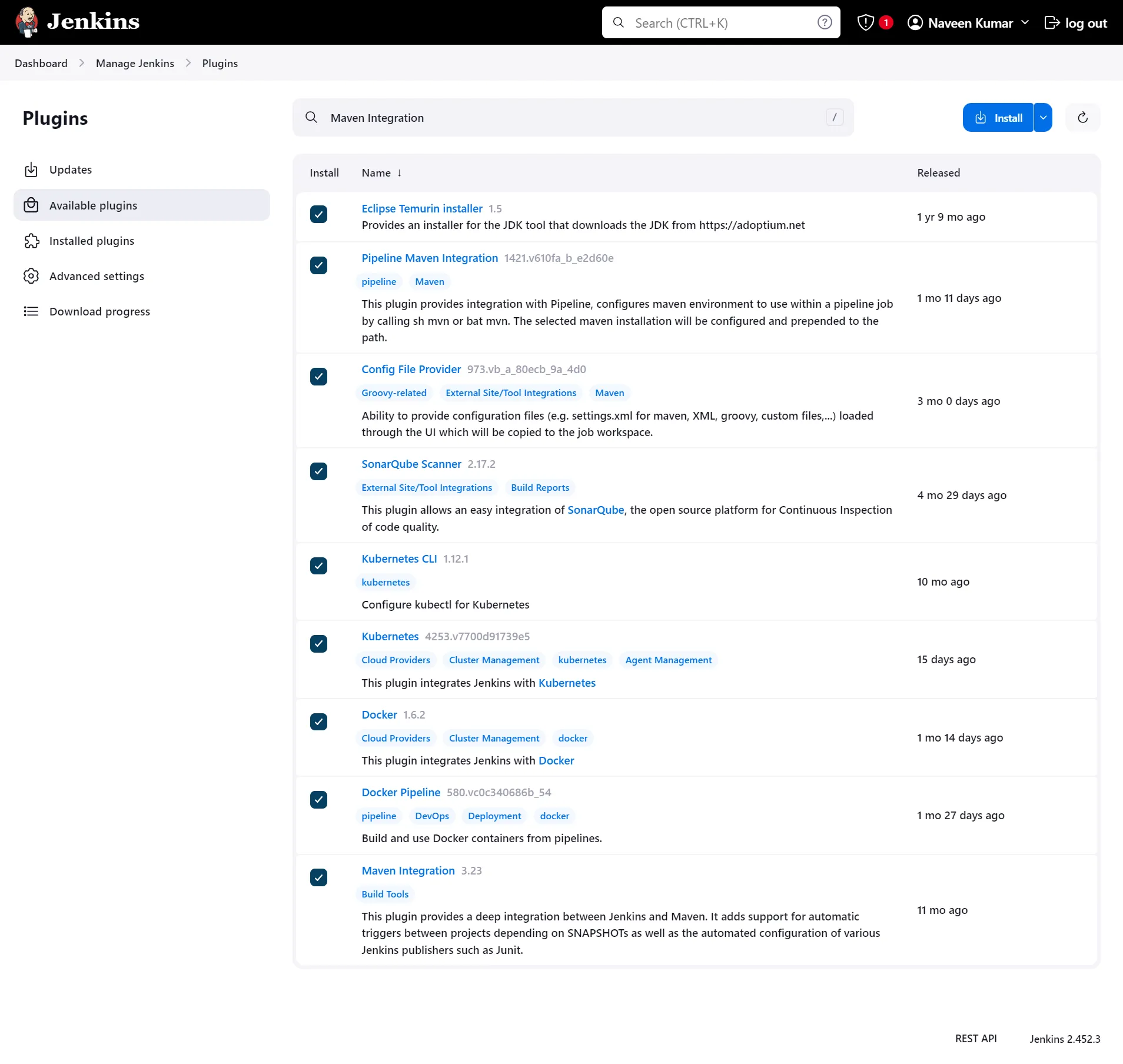The width and height of the screenshot is (1123, 1064).
Task: Click the Build Reports category tag
Action: pyautogui.click(x=540, y=487)
